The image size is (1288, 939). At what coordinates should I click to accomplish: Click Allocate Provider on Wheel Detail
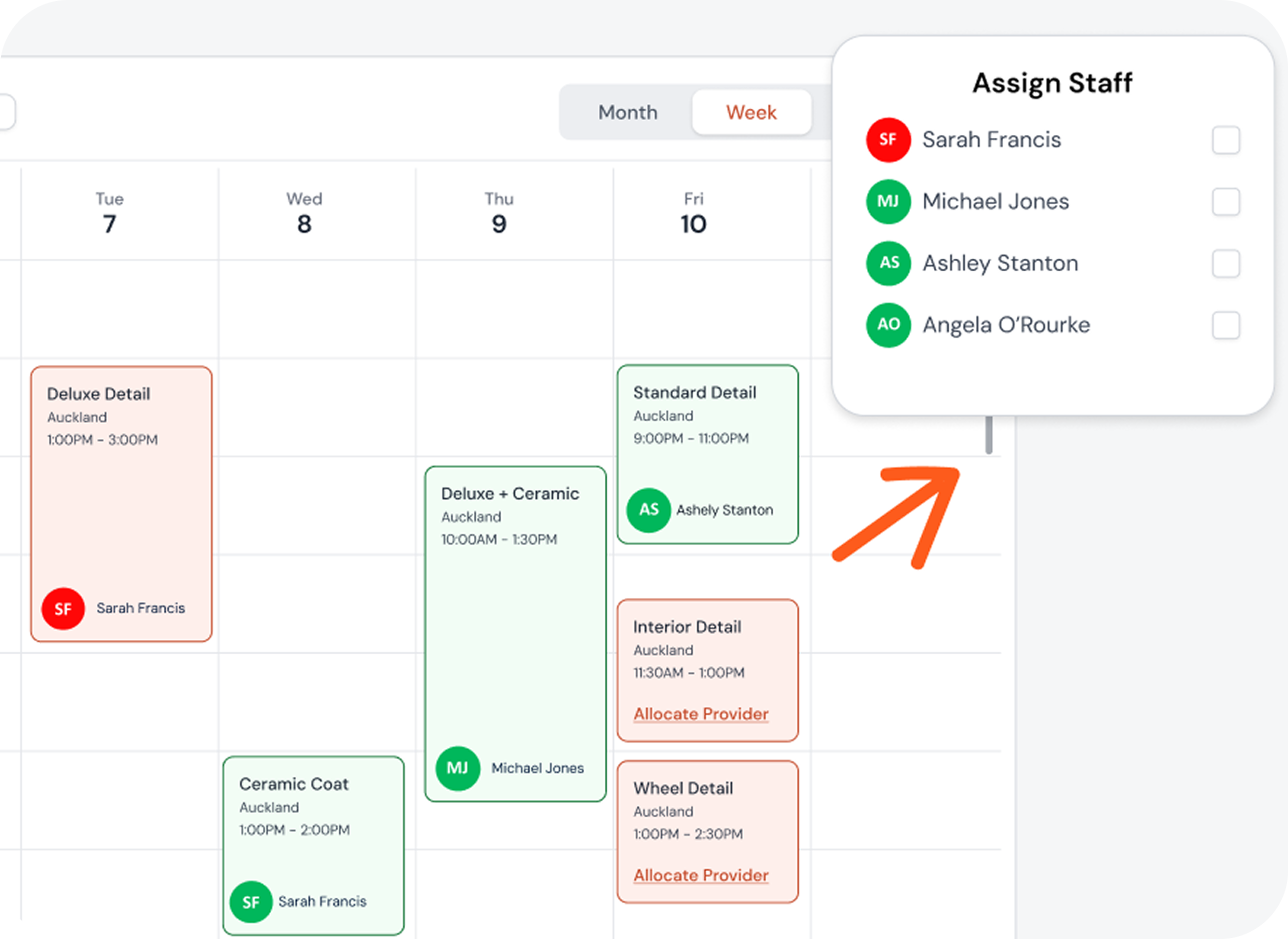point(700,875)
